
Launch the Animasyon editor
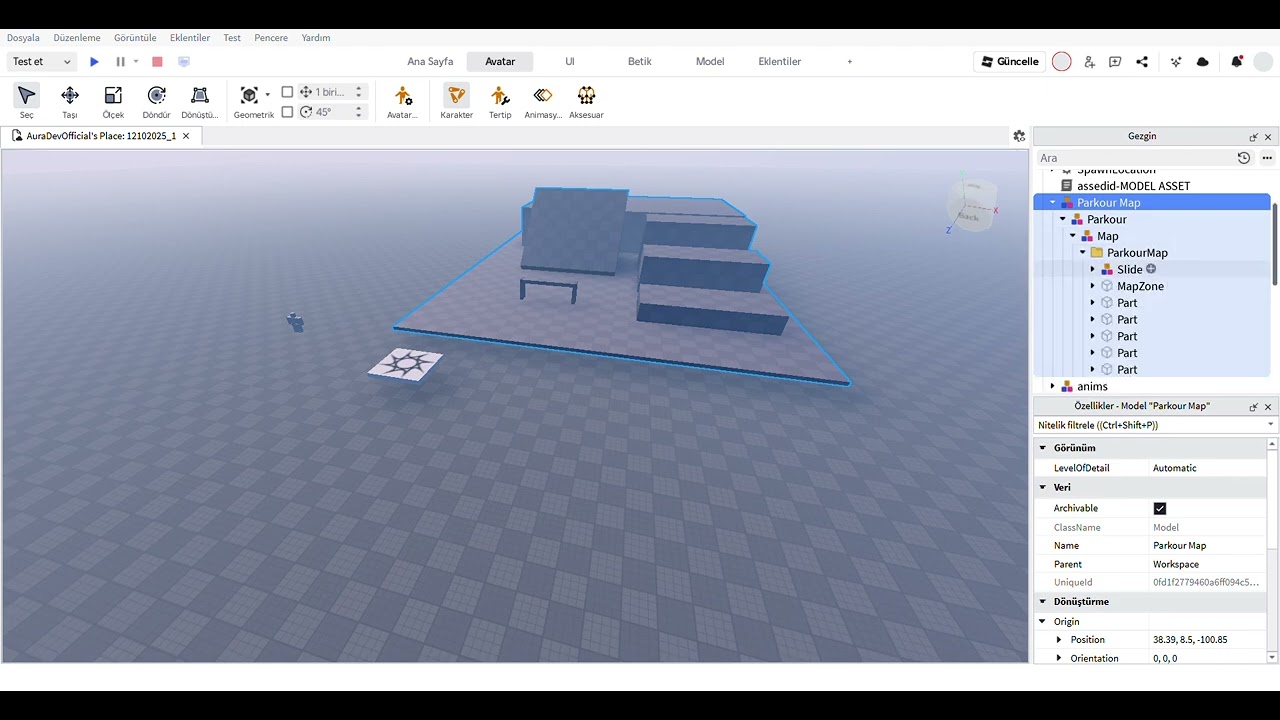[543, 102]
